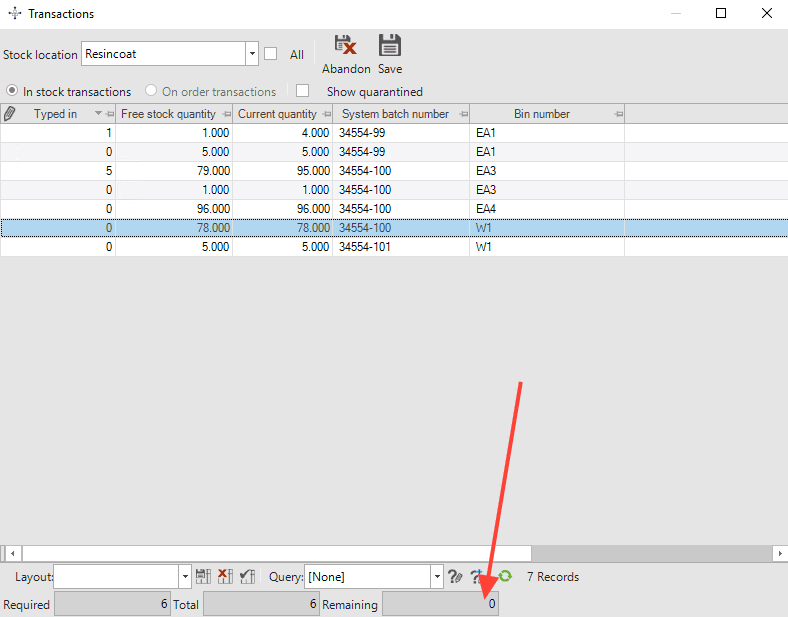Viewport: 788px width, 617px height.
Task: Pin the Current quantity column
Action: coord(327,114)
